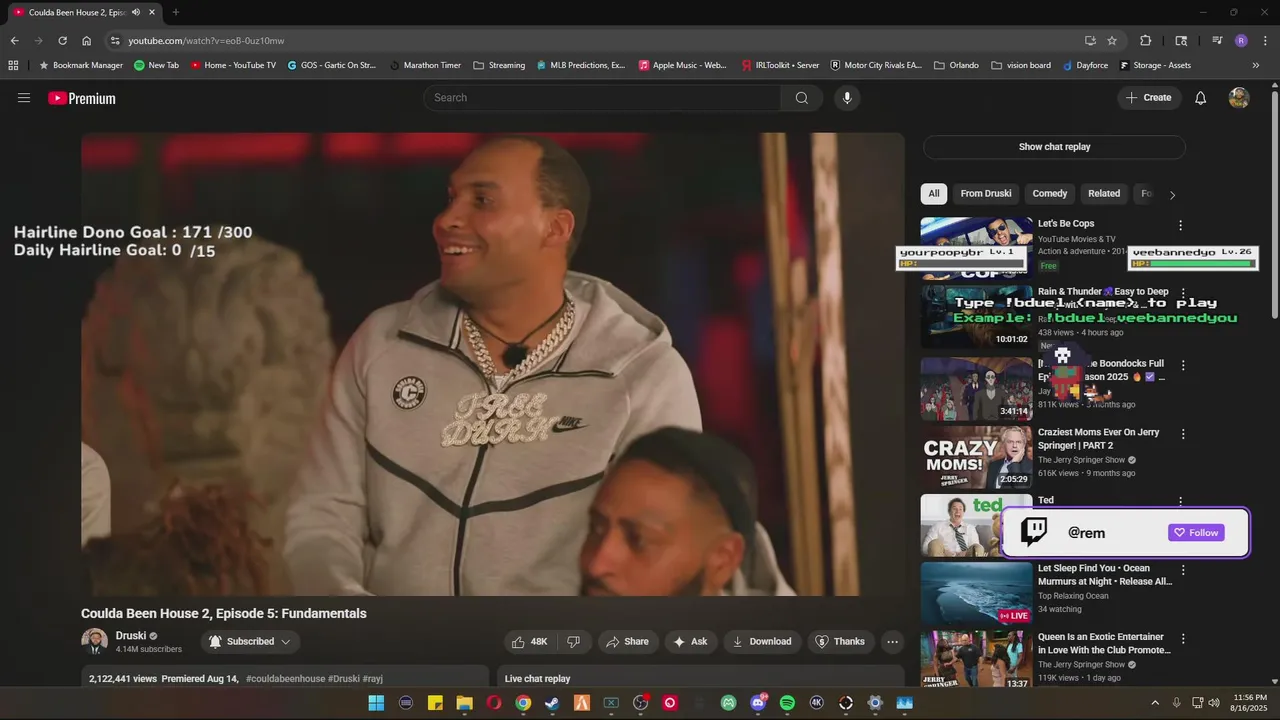
Task: Click the #couldabeenhouse hashtag
Action: (x=285, y=678)
